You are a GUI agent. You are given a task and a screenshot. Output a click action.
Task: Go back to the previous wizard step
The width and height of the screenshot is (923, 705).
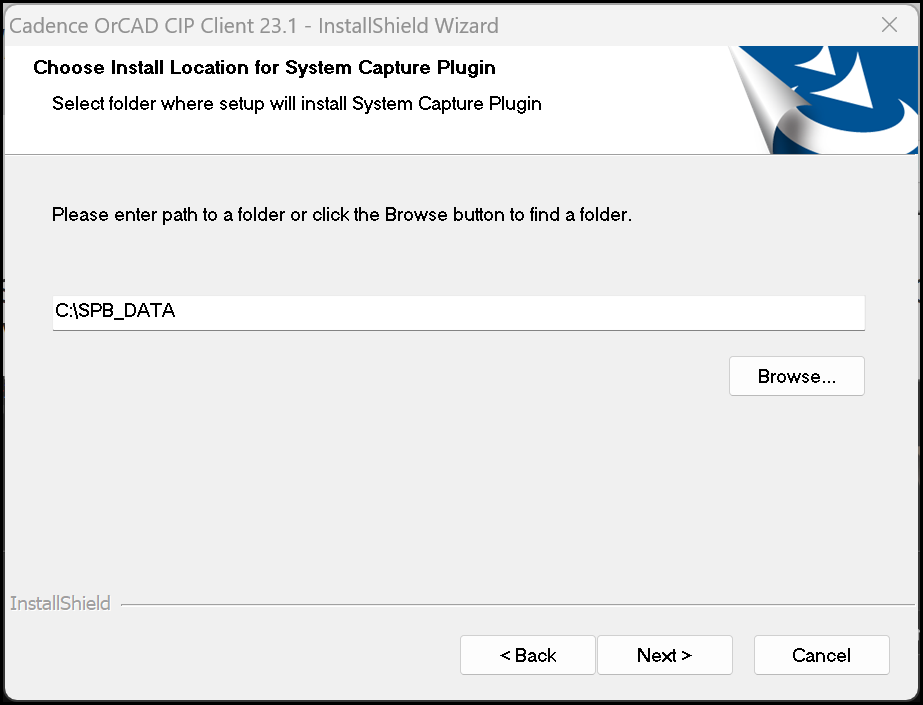tap(527, 655)
